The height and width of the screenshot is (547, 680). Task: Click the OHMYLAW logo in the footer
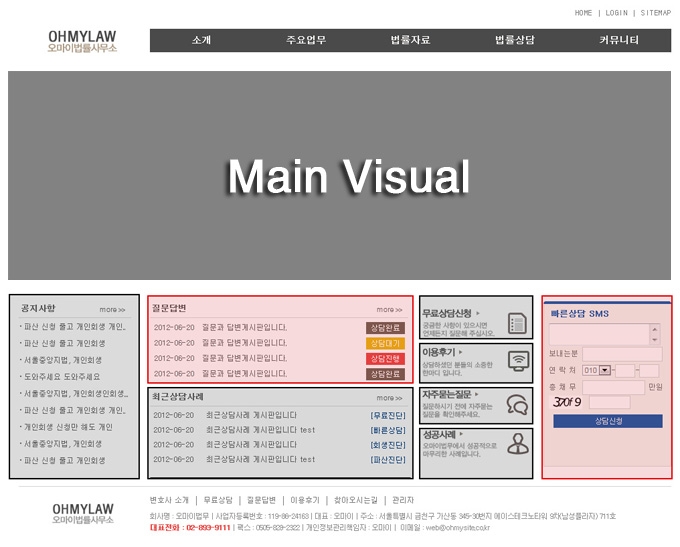click(x=82, y=514)
